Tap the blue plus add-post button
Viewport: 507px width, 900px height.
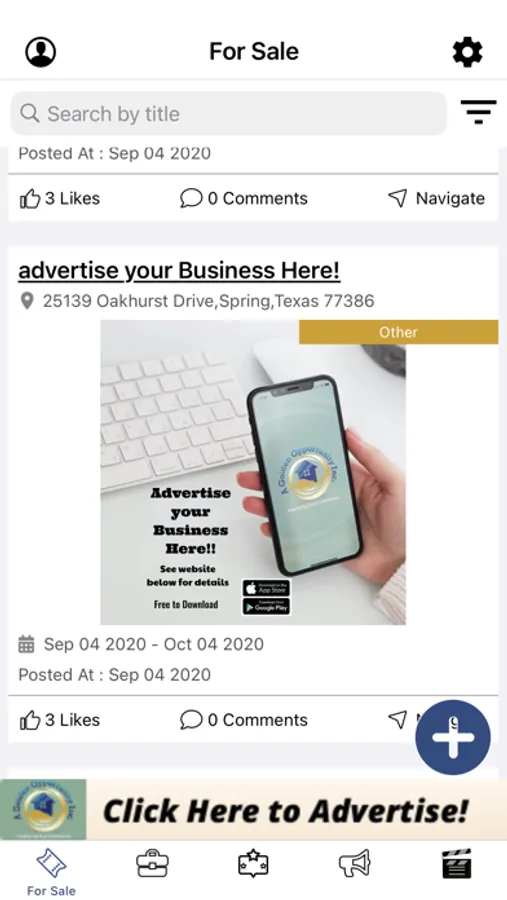[x=452, y=737]
